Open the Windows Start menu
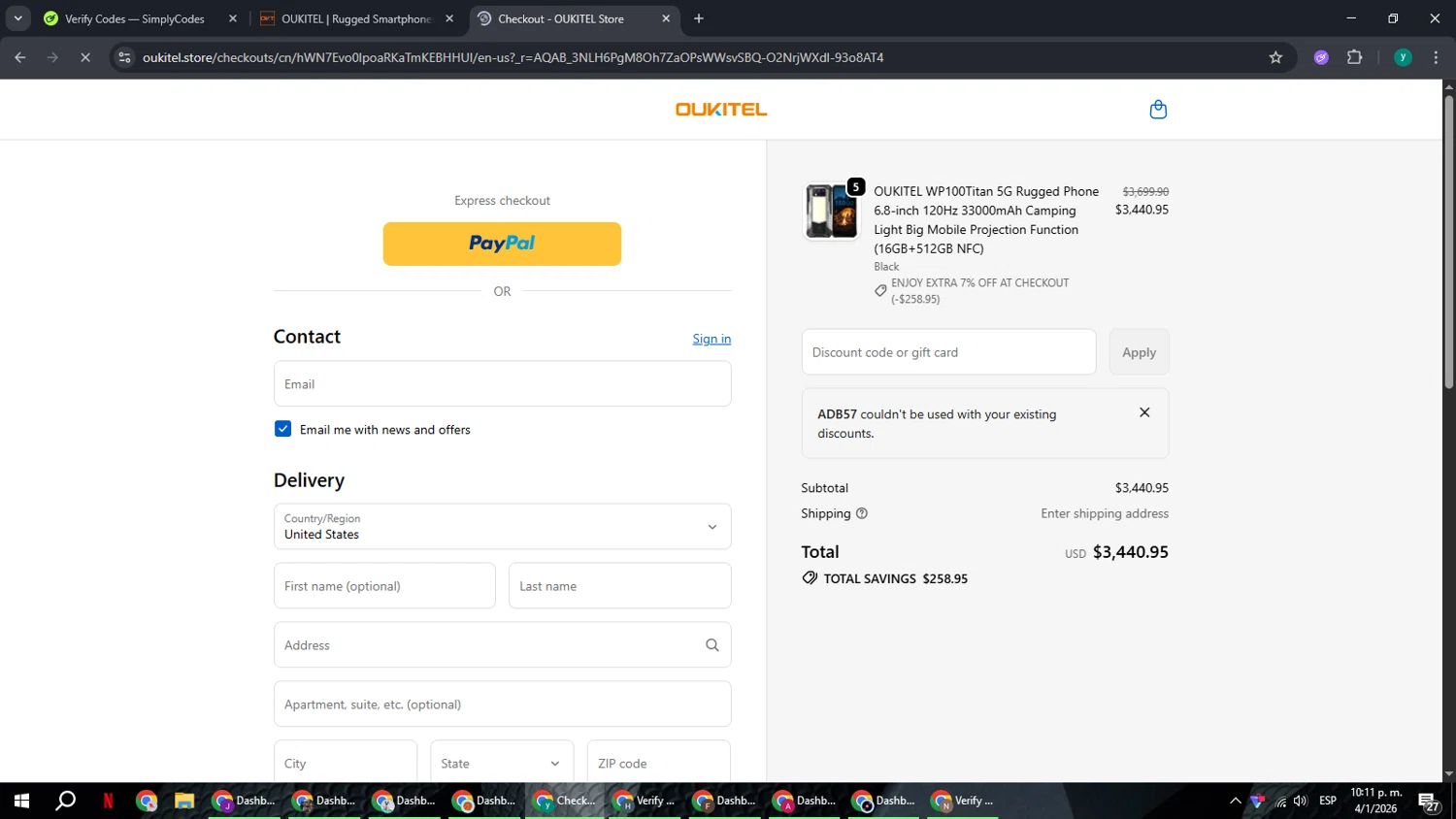 point(21,801)
